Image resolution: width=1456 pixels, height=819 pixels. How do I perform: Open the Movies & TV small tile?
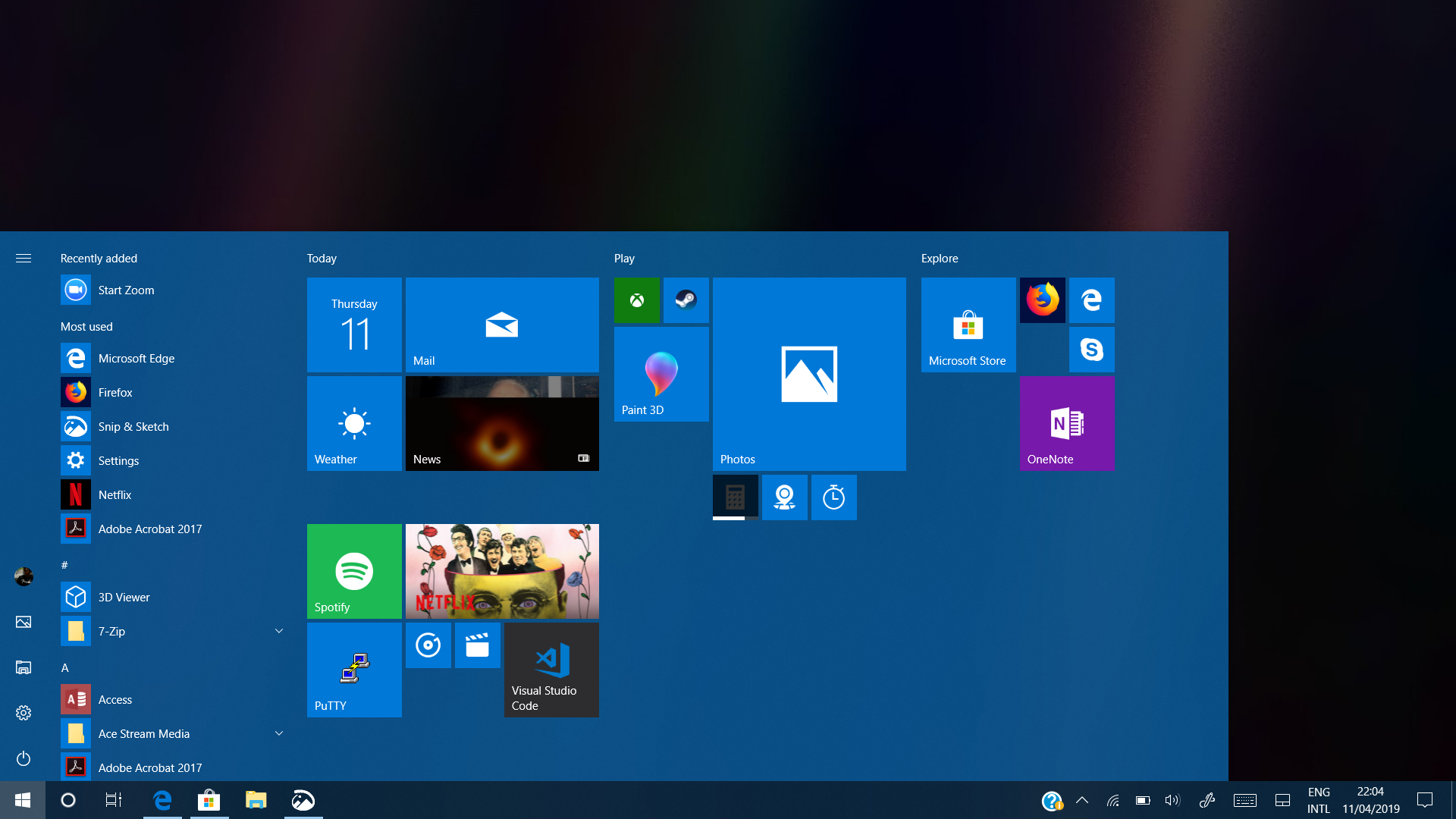click(x=478, y=645)
